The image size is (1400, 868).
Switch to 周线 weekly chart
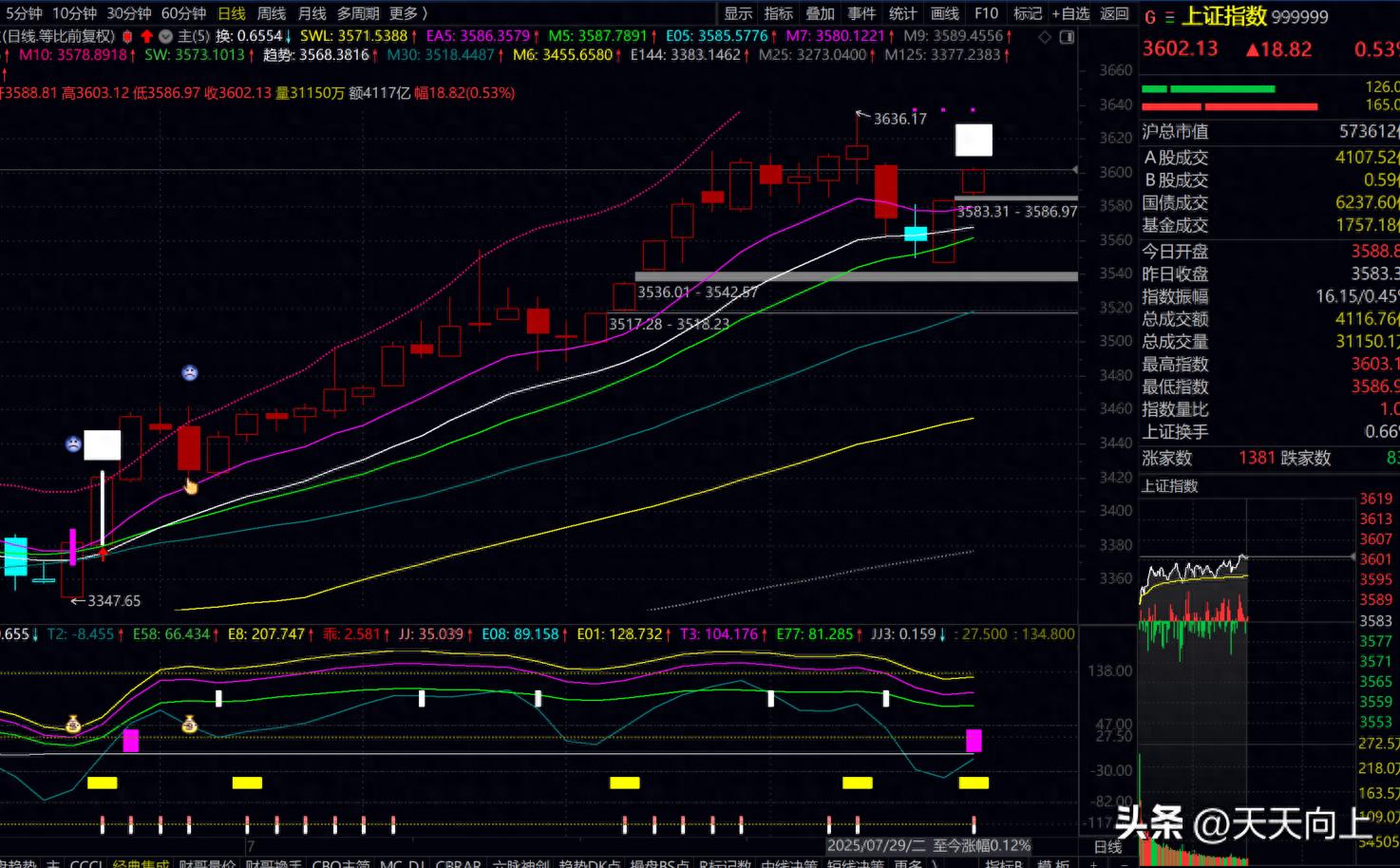[272, 13]
